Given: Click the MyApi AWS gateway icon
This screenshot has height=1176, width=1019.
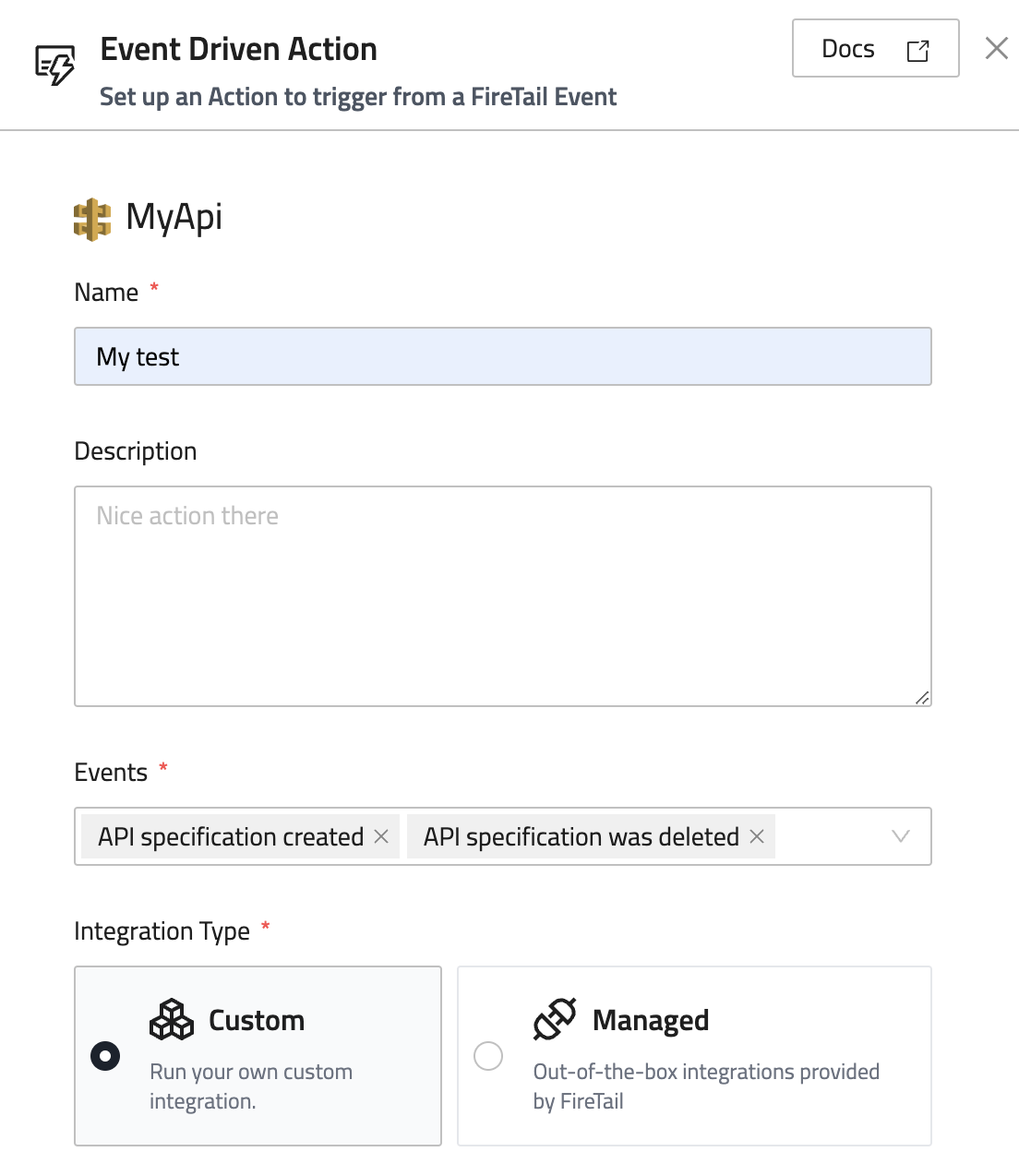Looking at the screenshot, I should click(91, 219).
